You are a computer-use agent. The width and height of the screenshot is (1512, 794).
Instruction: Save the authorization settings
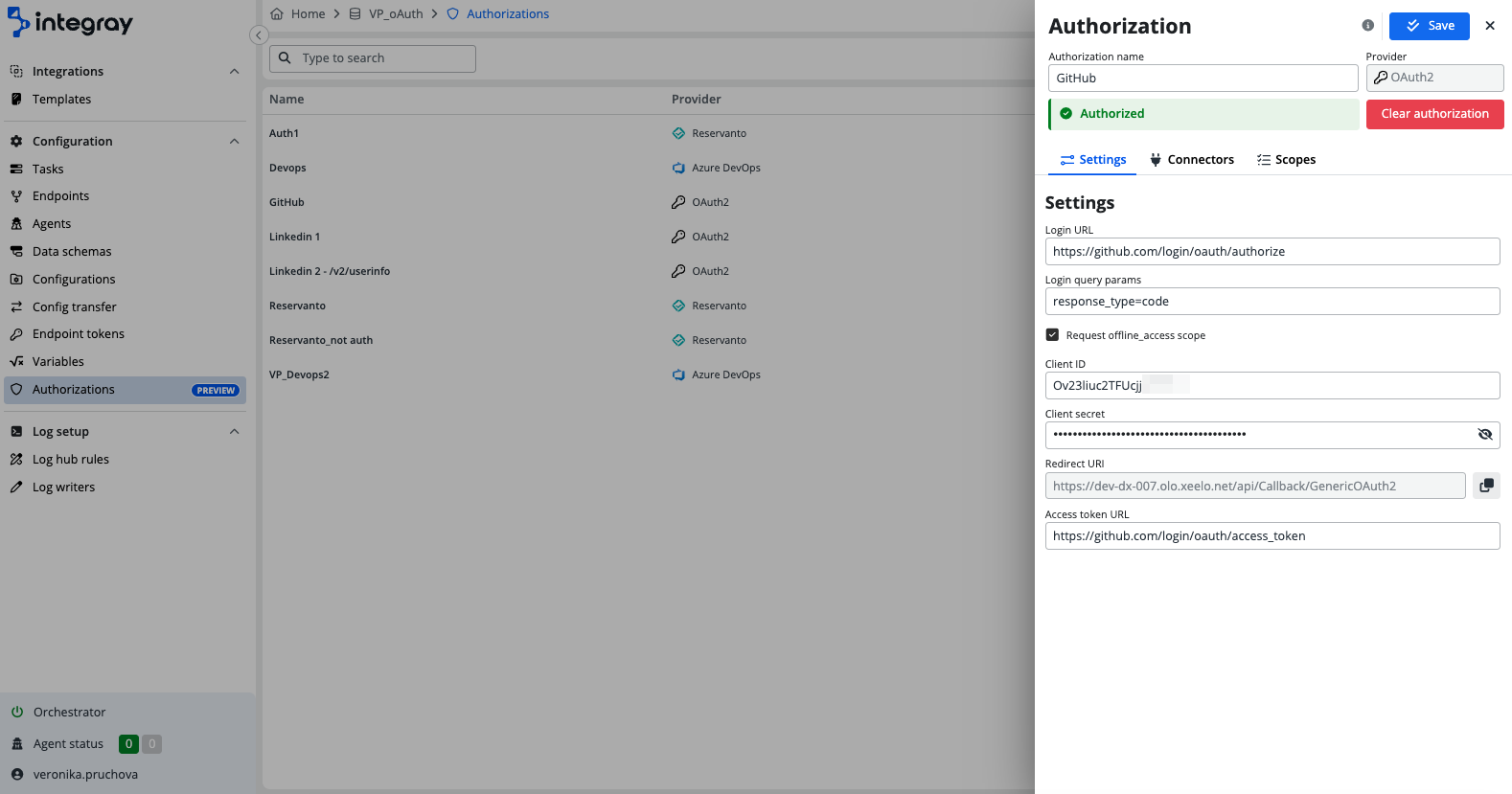coord(1429,26)
